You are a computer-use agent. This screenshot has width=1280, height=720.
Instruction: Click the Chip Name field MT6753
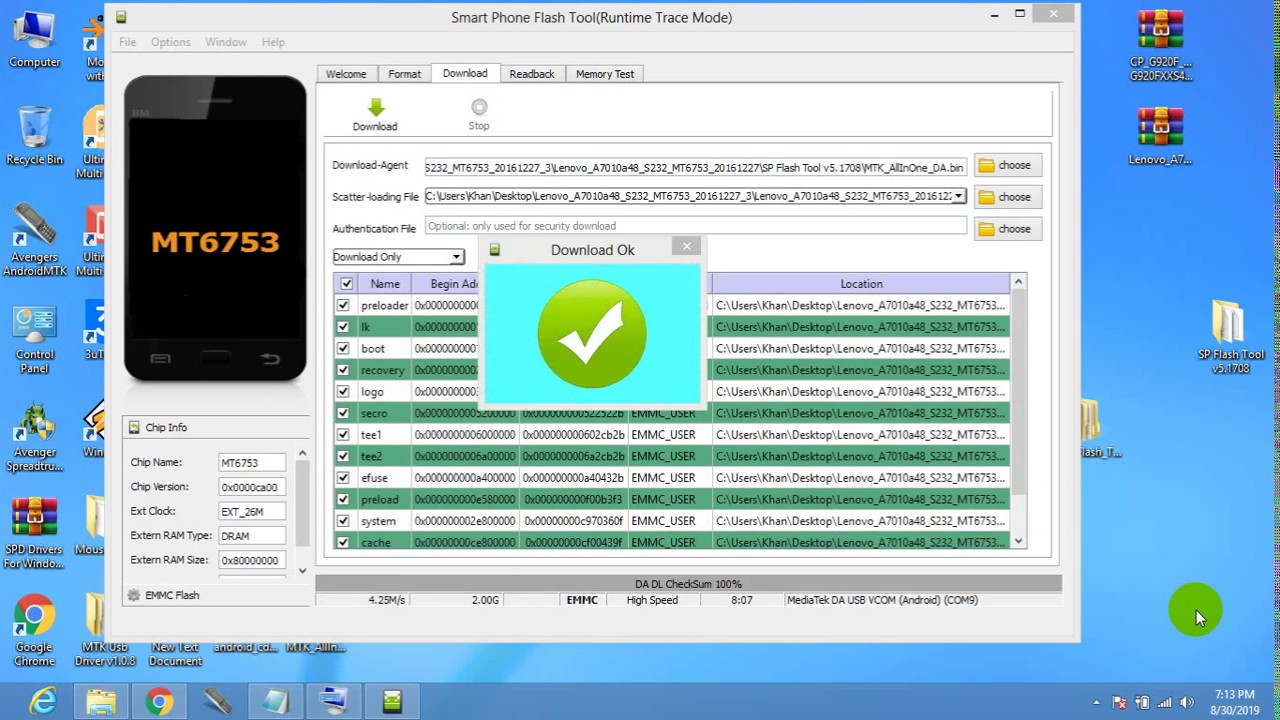[x=252, y=463]
